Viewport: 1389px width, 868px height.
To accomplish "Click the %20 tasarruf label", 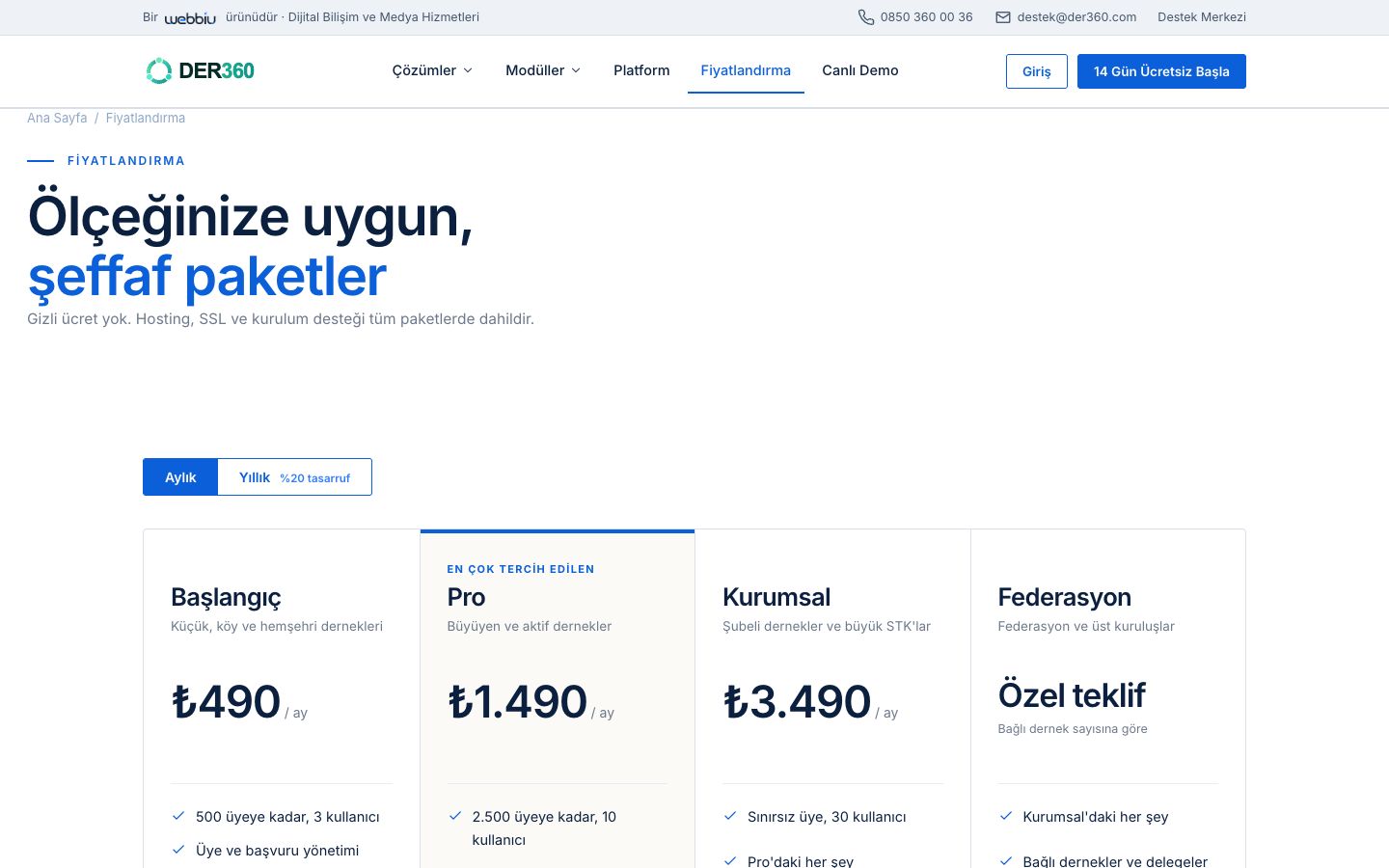I will coord(315,478).
